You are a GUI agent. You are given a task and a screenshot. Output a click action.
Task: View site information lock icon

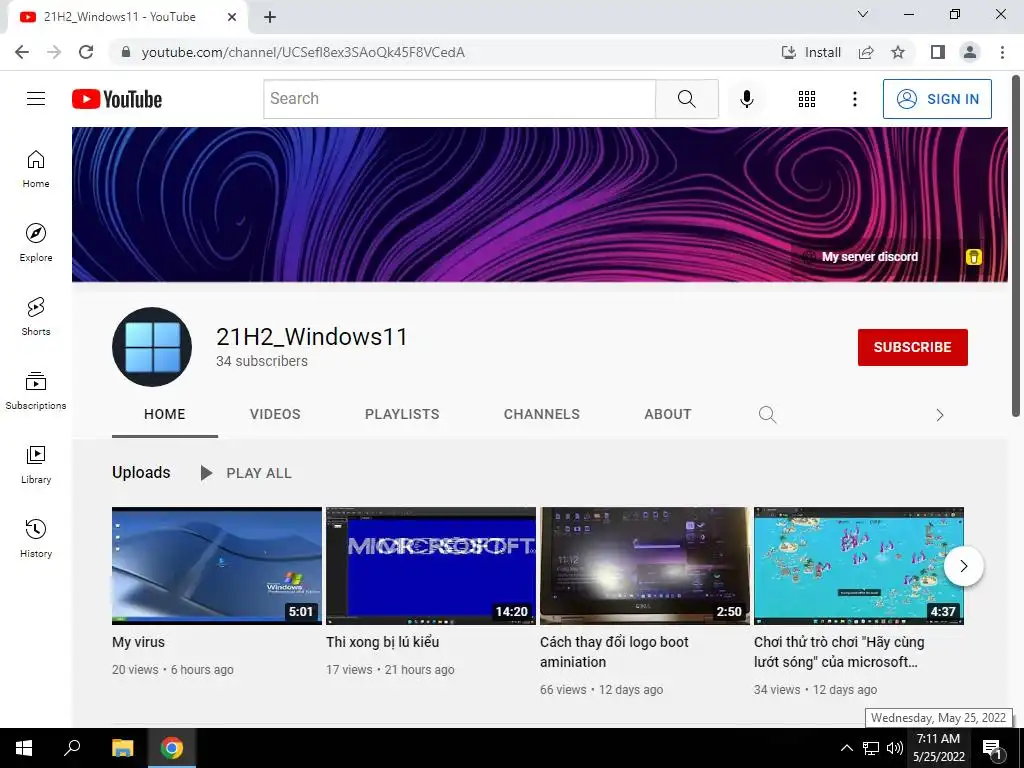pyautogui.click(x=126, y=52)
